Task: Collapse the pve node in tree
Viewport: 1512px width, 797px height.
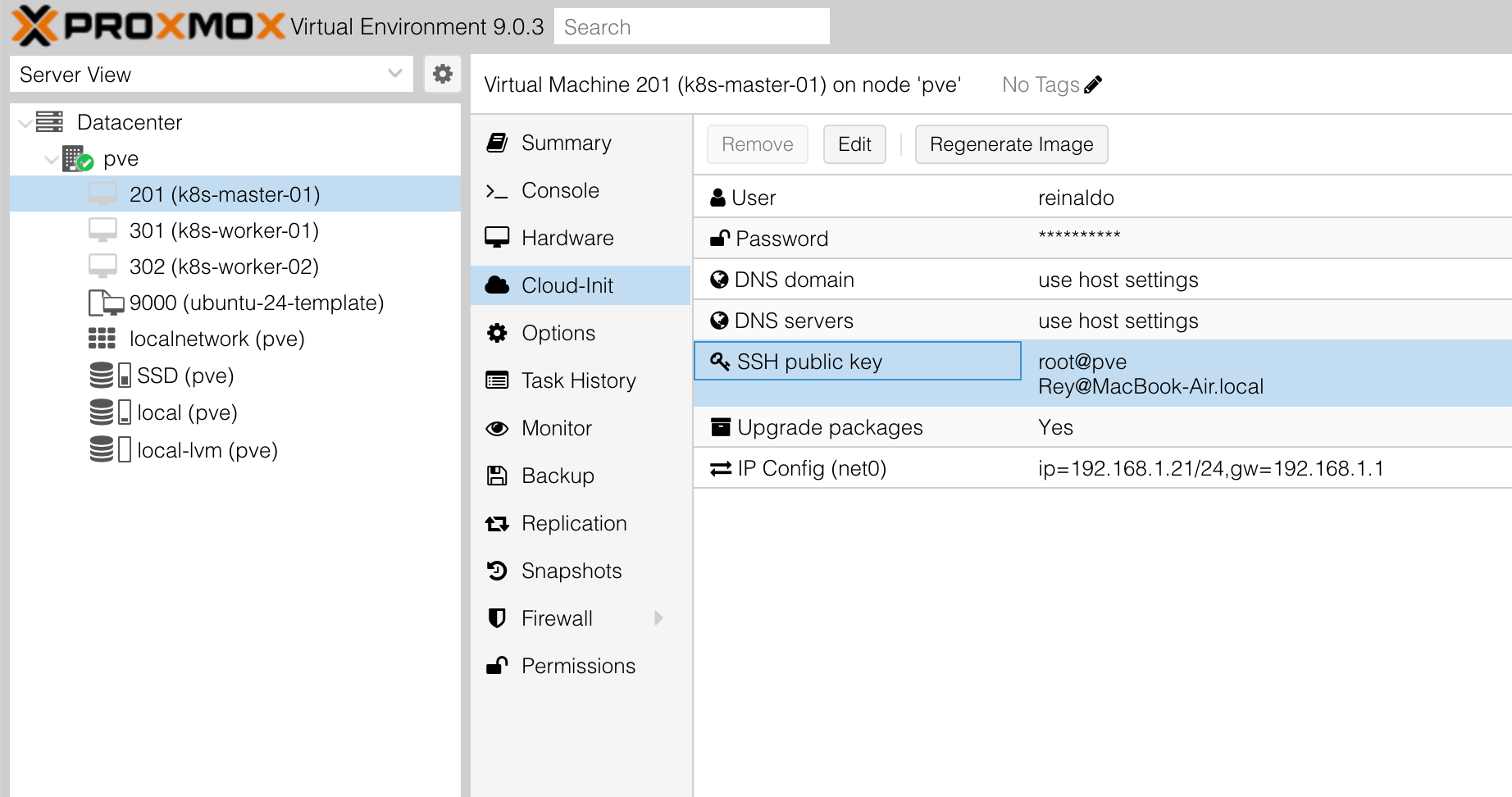Action: click(52, 159)
